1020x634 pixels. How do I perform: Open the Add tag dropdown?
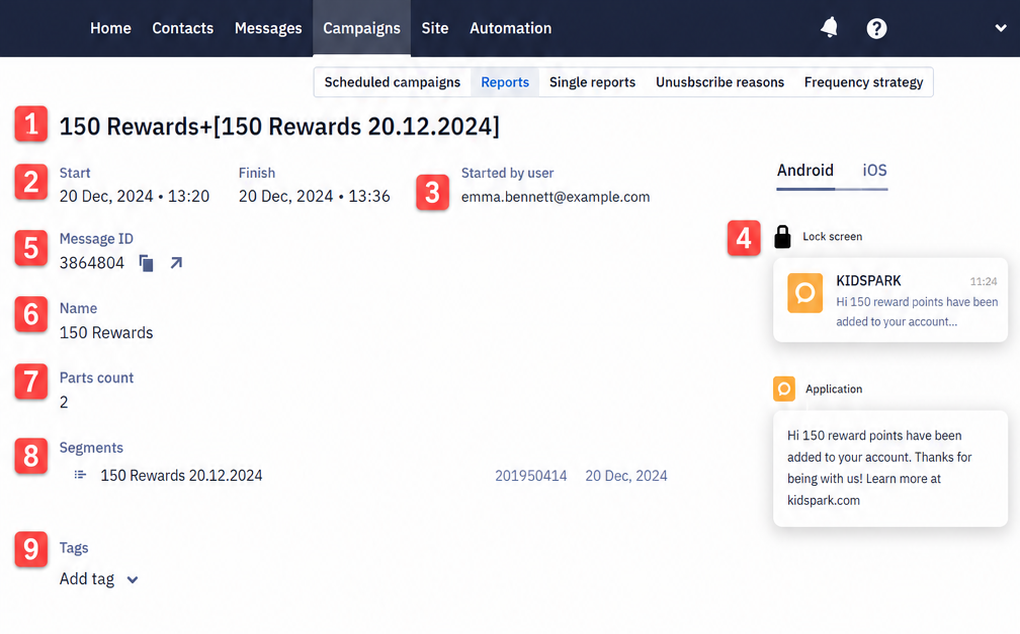[99, 579]
